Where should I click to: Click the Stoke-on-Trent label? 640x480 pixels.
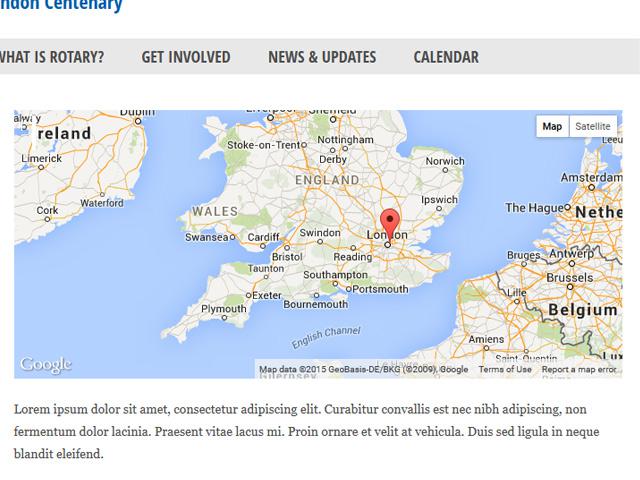pos(264,145)
